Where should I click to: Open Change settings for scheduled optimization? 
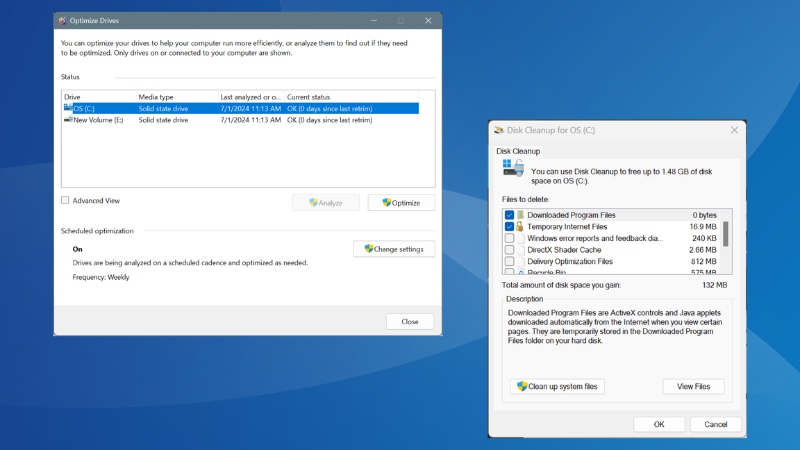tap(394, 249)
